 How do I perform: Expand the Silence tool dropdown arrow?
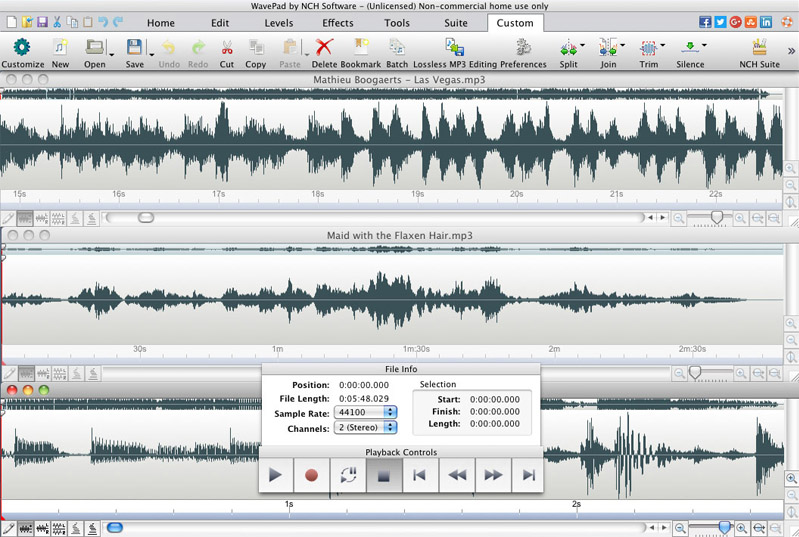pos(704,45)
